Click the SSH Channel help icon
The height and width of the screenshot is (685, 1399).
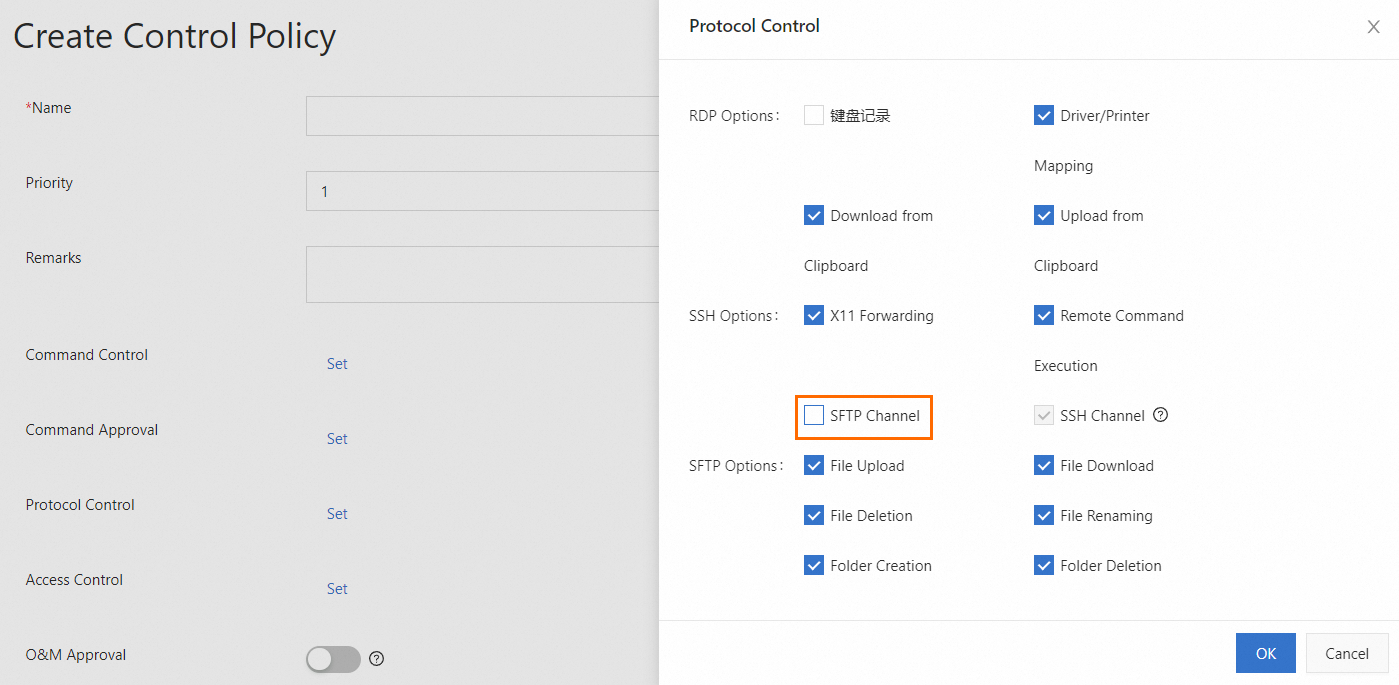point(1160,415)
